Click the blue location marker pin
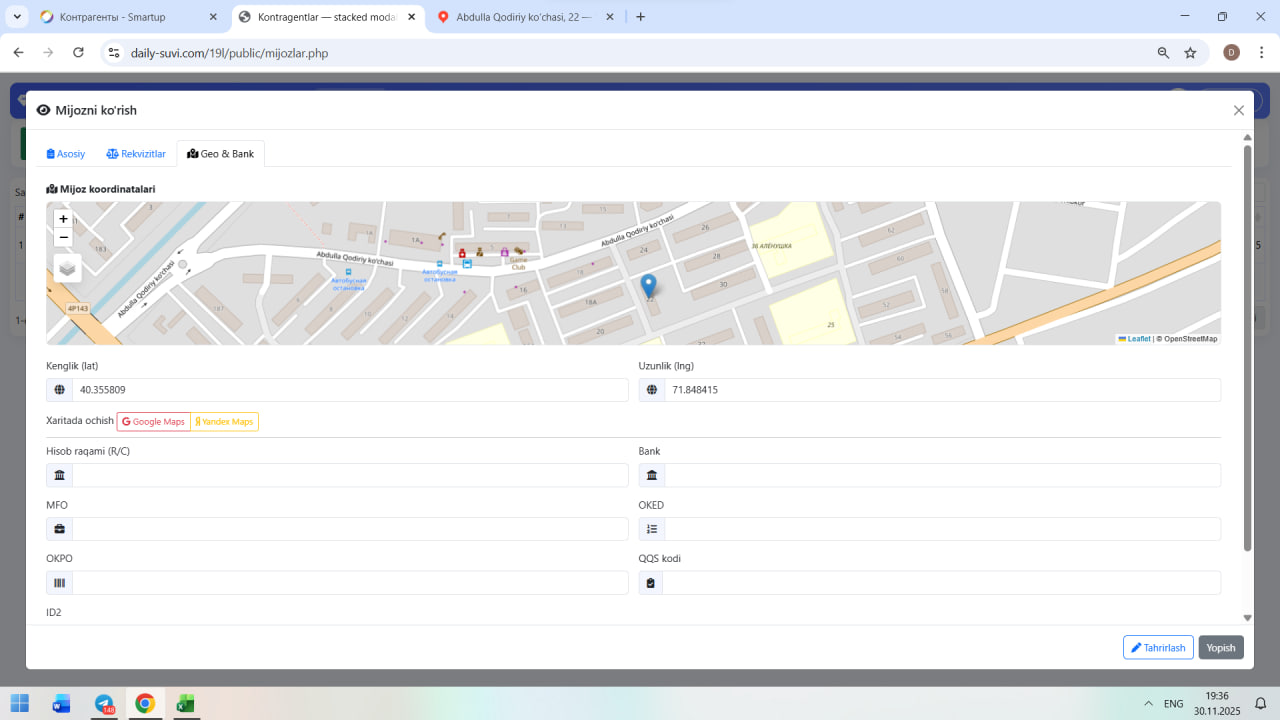Image resolution: width=1280 pixels, height=720 pixels. tap(648, 287)
